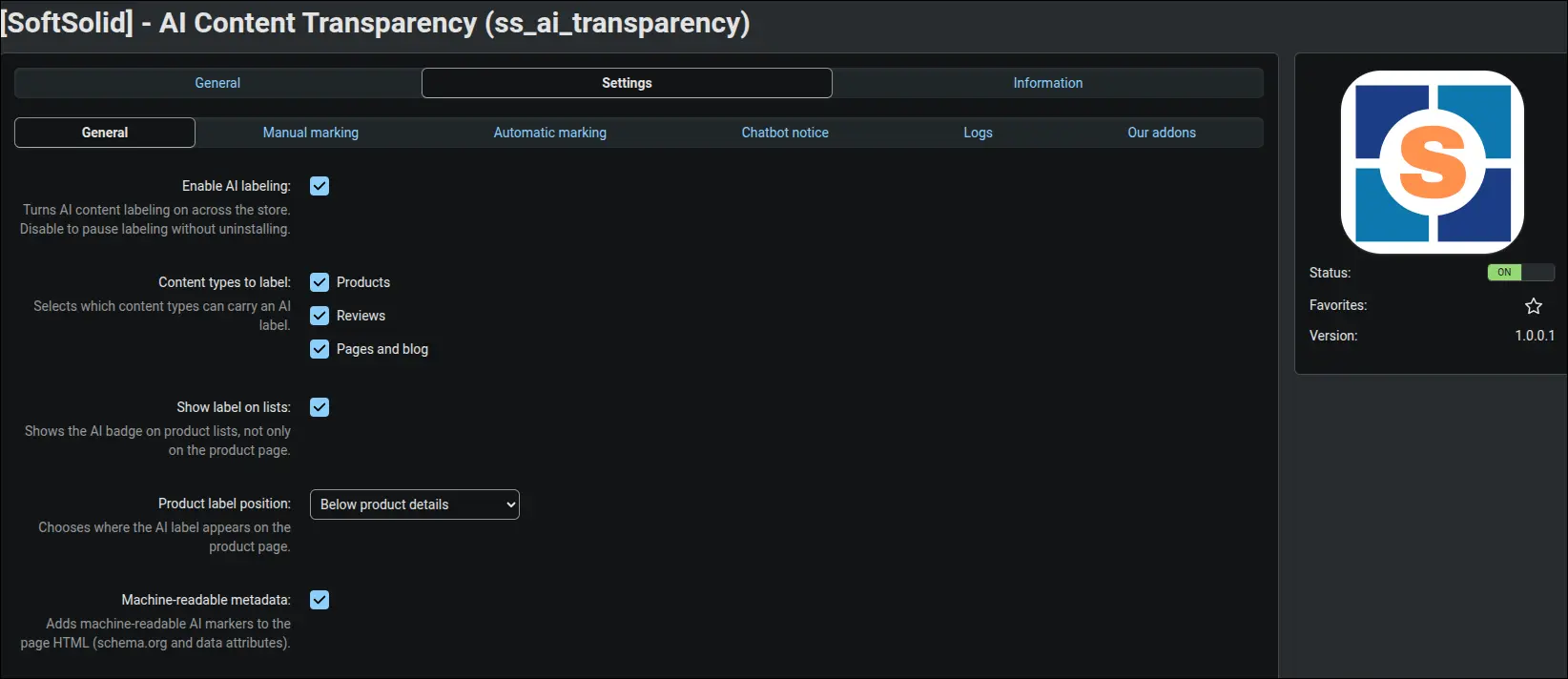Open the Information tab
1568x679 pixels.
(x=1047, y=83)
